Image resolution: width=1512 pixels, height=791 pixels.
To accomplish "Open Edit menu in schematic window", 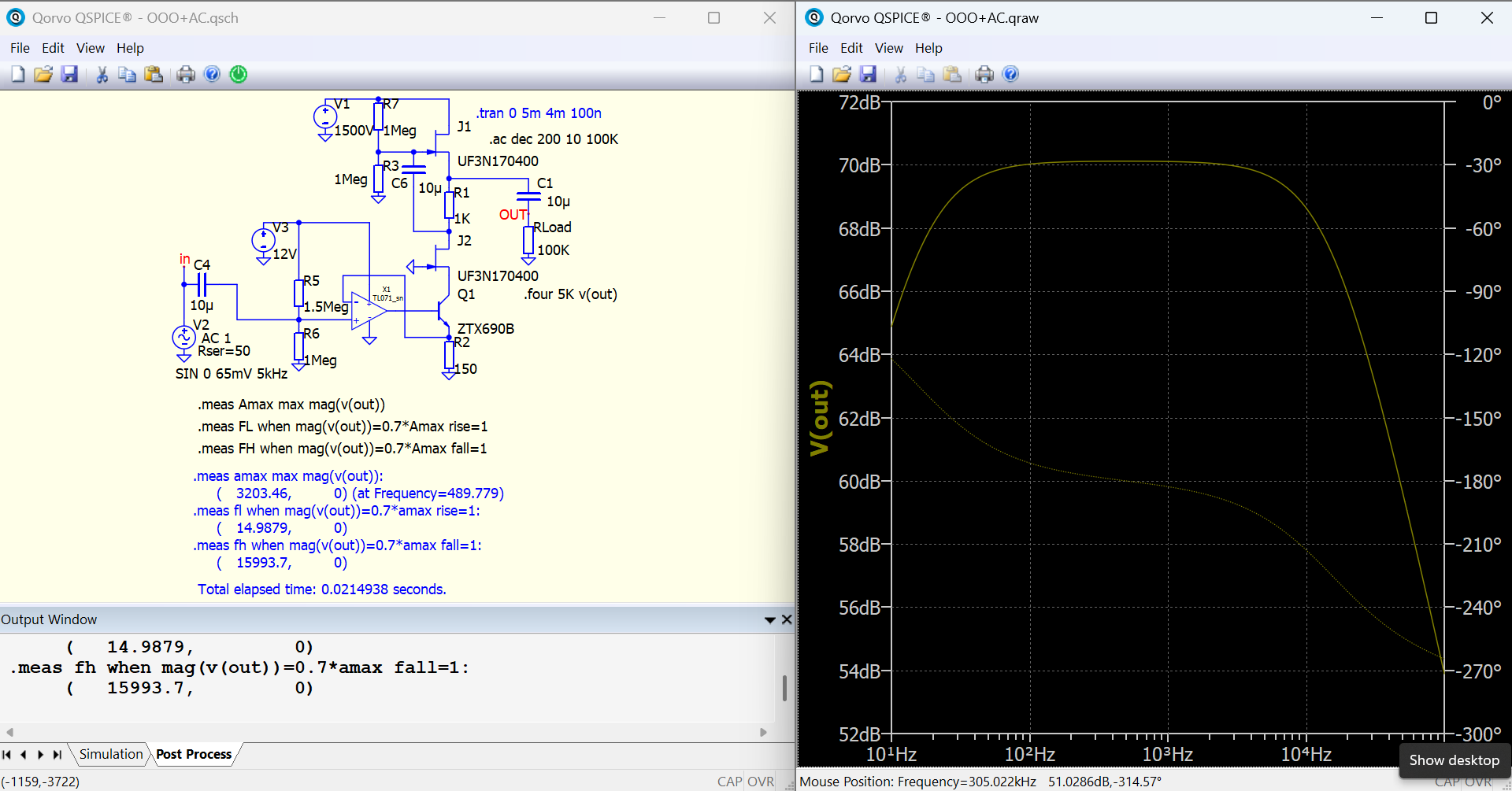I will click(53, 48).
